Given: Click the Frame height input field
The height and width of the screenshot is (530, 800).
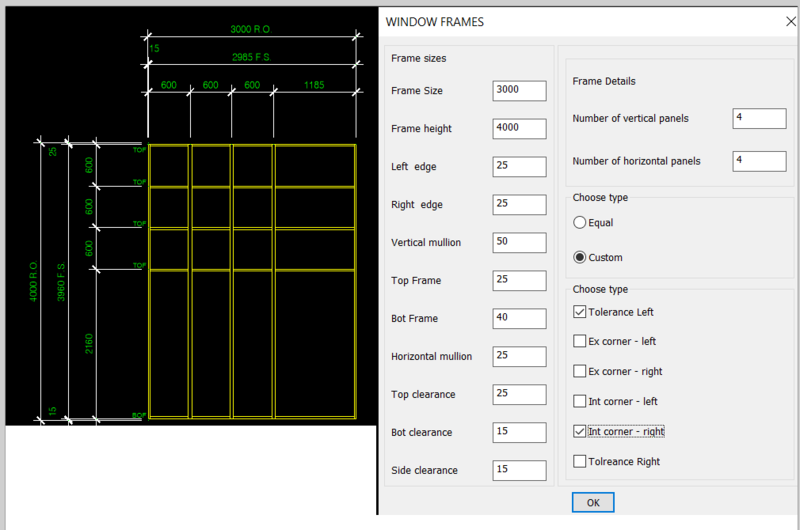Looking at the screenshot, I should (x=519, y=129).
